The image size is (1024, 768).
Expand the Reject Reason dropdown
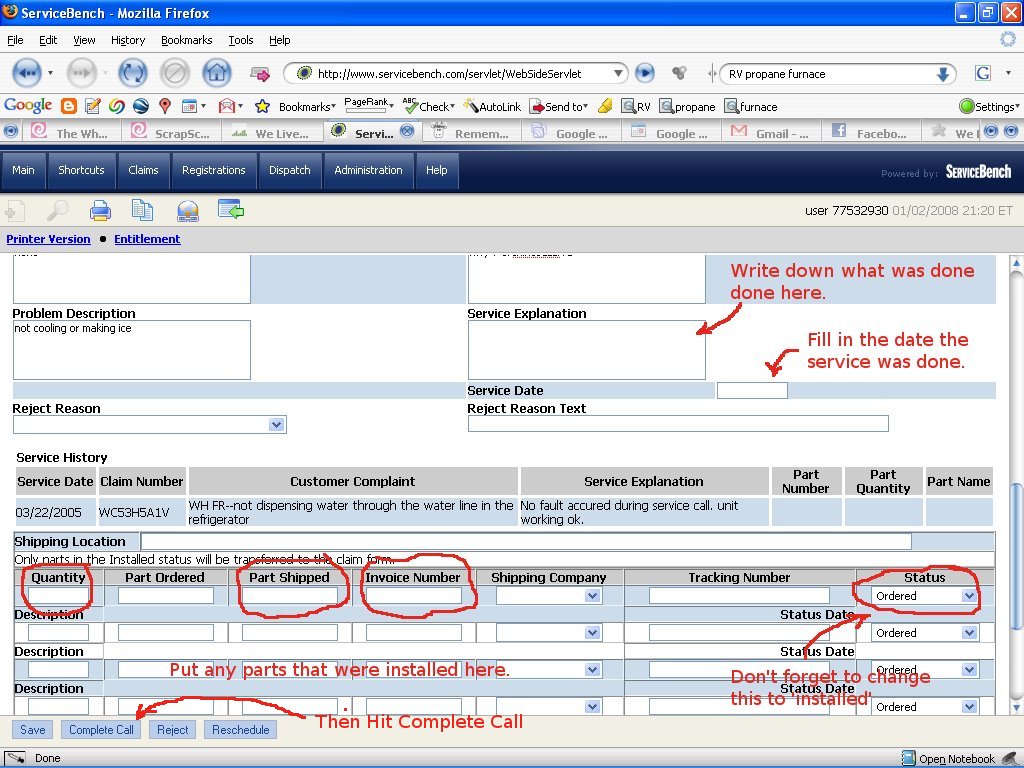pos(276,425)
